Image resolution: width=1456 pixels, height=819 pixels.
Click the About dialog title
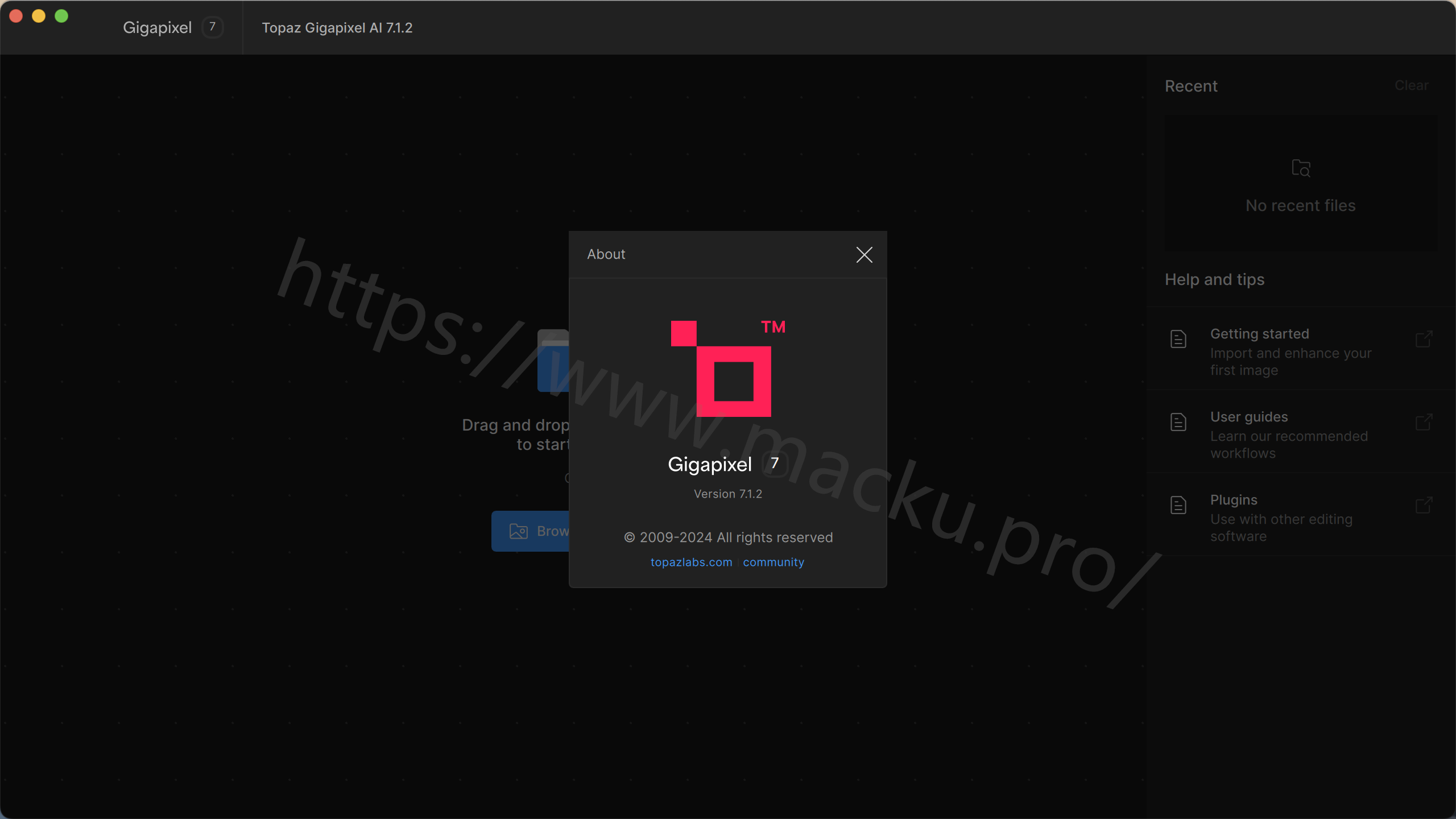(606, 254)
